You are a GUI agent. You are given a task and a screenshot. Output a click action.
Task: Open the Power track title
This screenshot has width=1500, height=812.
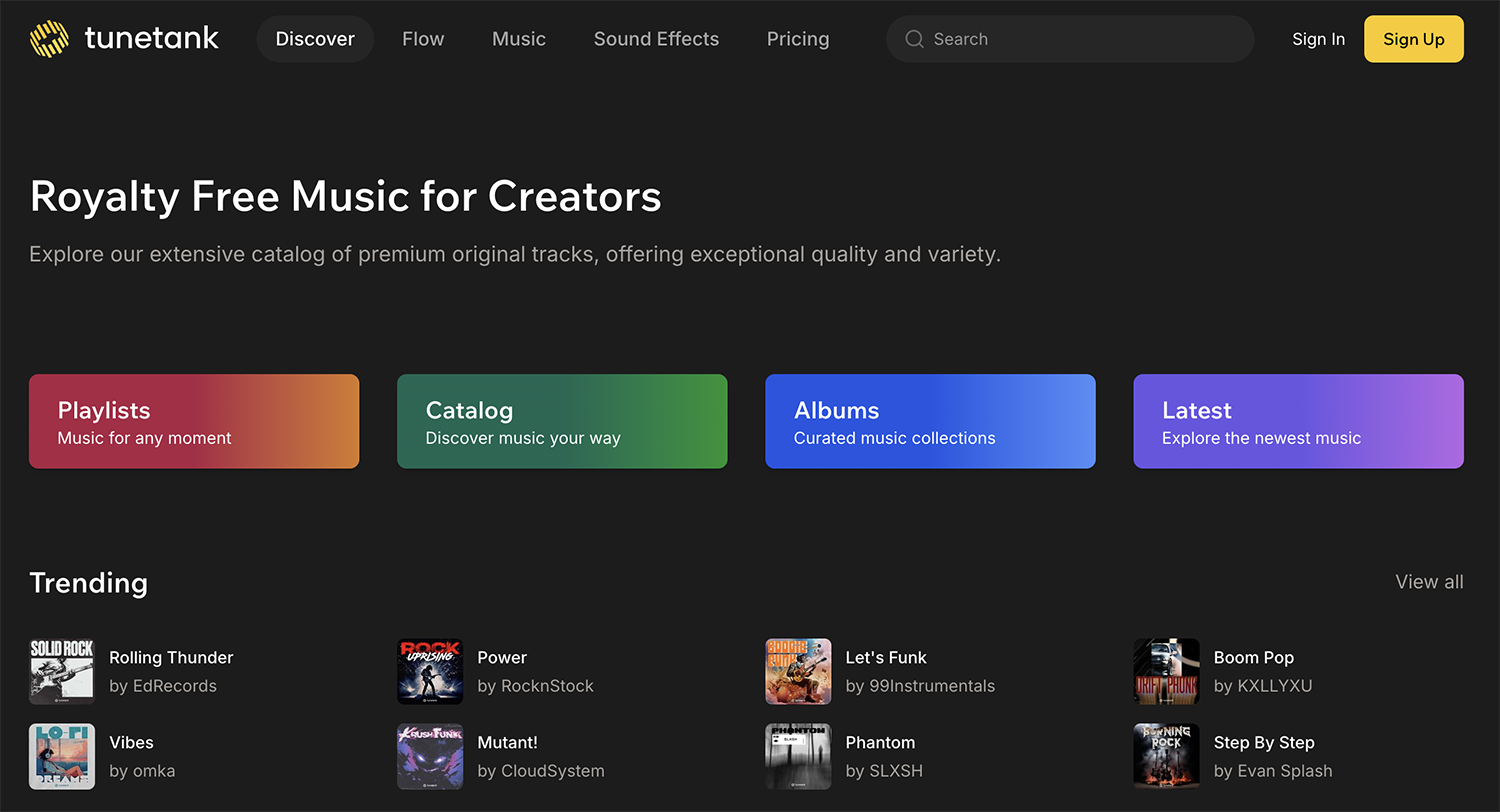[x=502, y=657]
